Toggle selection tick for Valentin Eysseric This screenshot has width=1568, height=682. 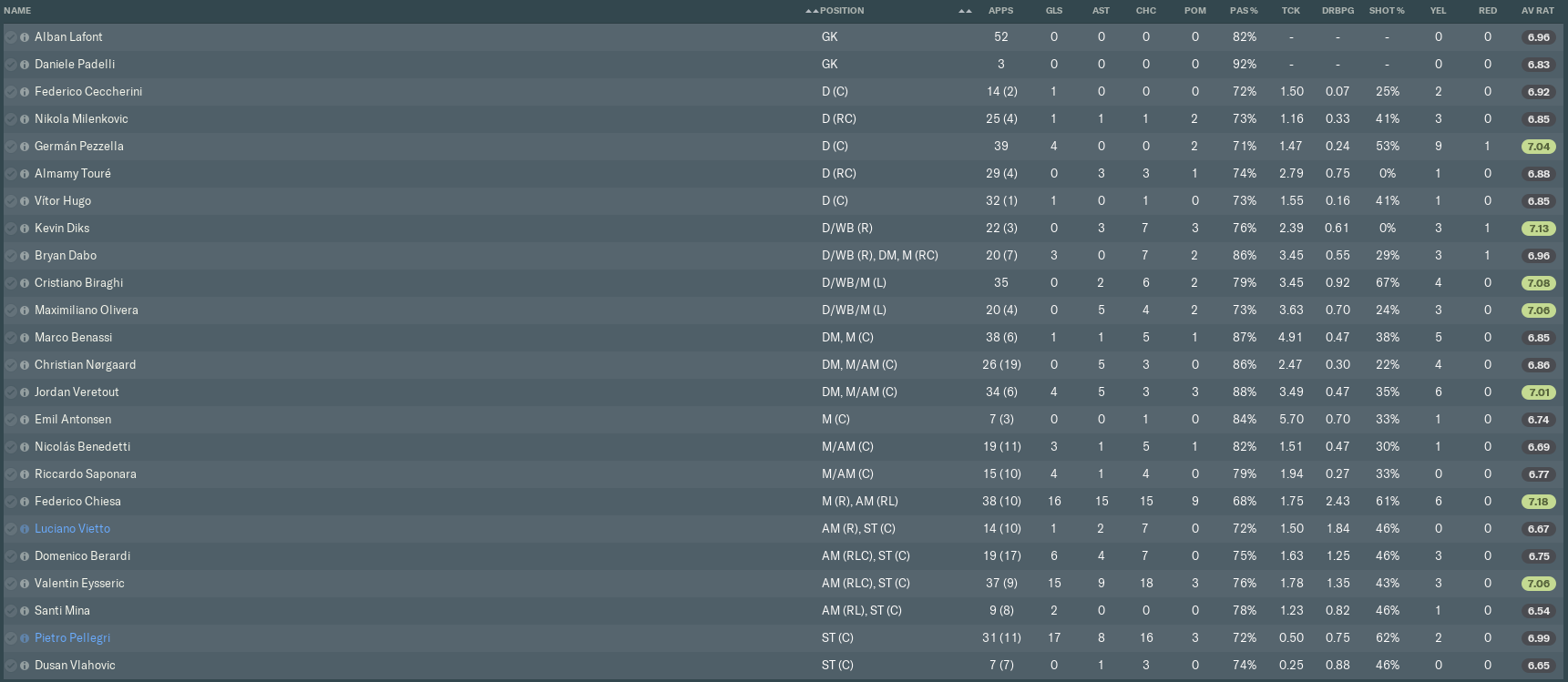pyautogui.click(x=11, y=584)
